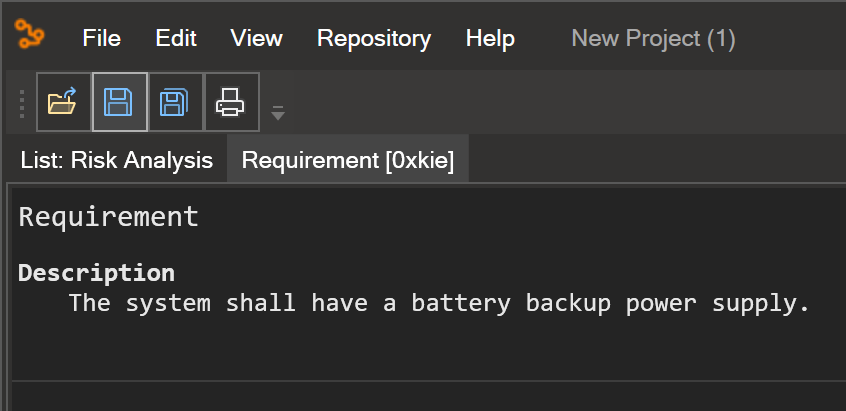Switch to the List: Risk Analysis tab

(x=117, y=160)
